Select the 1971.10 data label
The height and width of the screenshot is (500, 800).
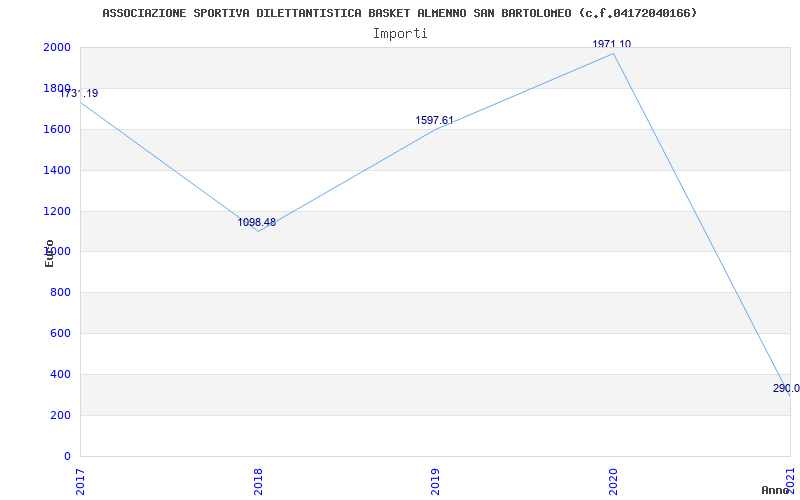click(x=612, y=44)
